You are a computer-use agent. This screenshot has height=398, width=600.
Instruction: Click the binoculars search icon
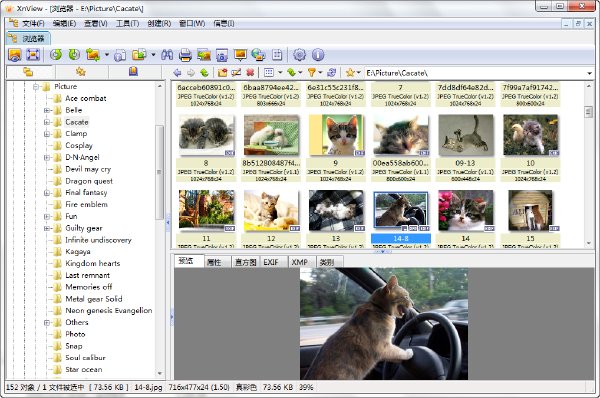click(x=167, y=55)
